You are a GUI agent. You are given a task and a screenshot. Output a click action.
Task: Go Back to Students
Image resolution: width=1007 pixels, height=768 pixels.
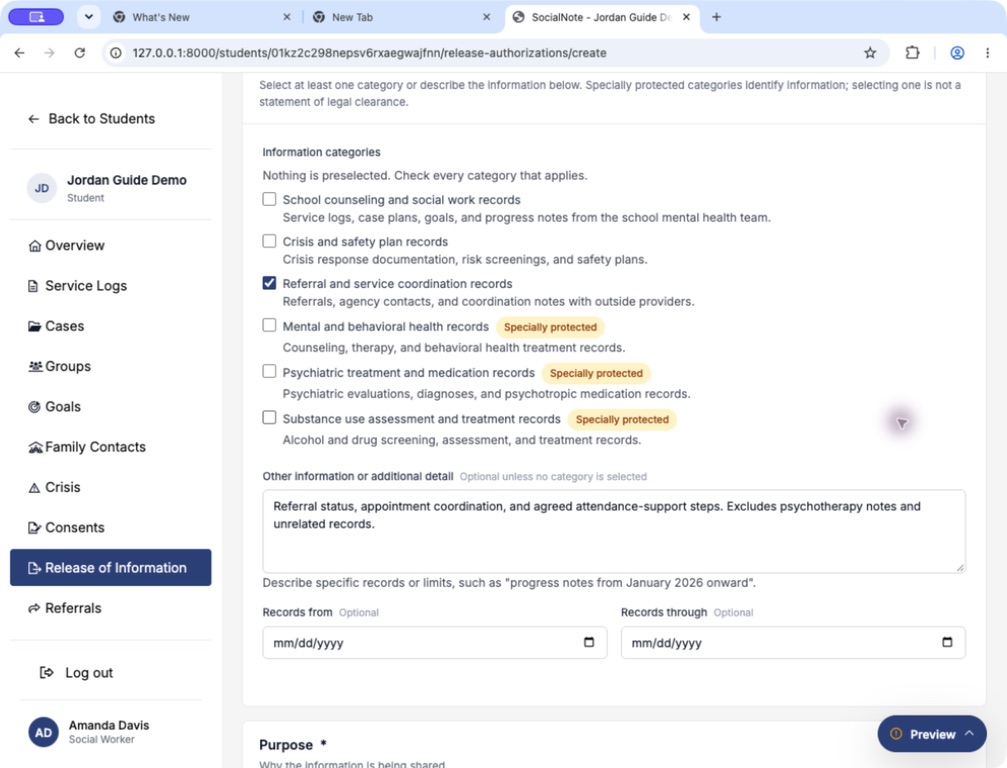point(91,119)
